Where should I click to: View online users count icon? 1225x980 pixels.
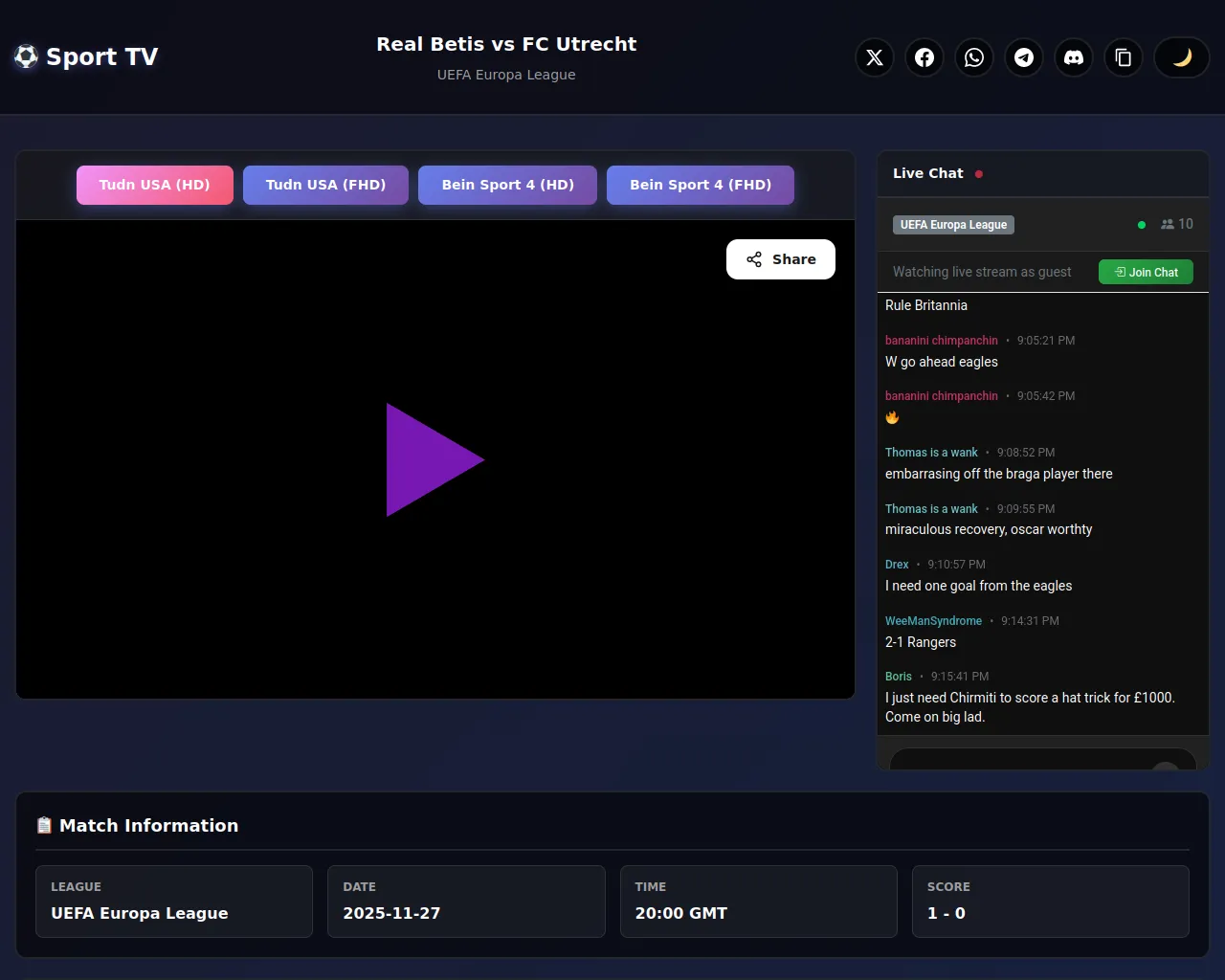click(x=1168, y=224)
